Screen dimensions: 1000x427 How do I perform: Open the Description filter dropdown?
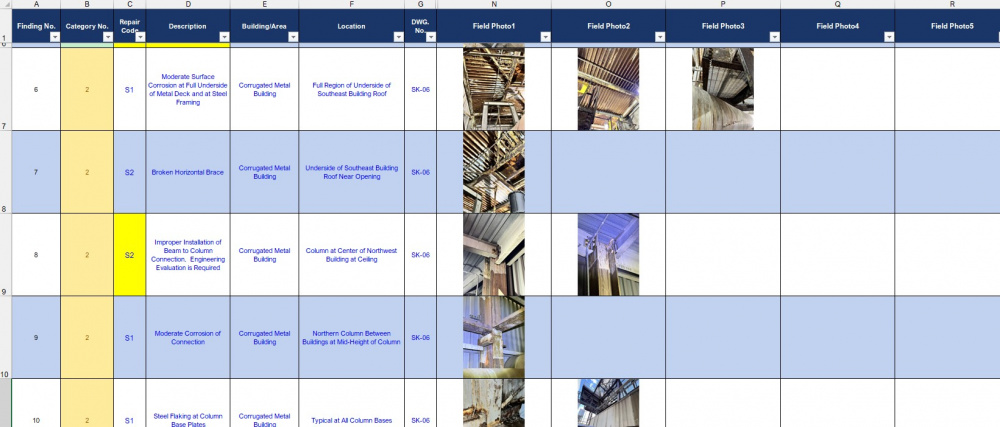224,38
